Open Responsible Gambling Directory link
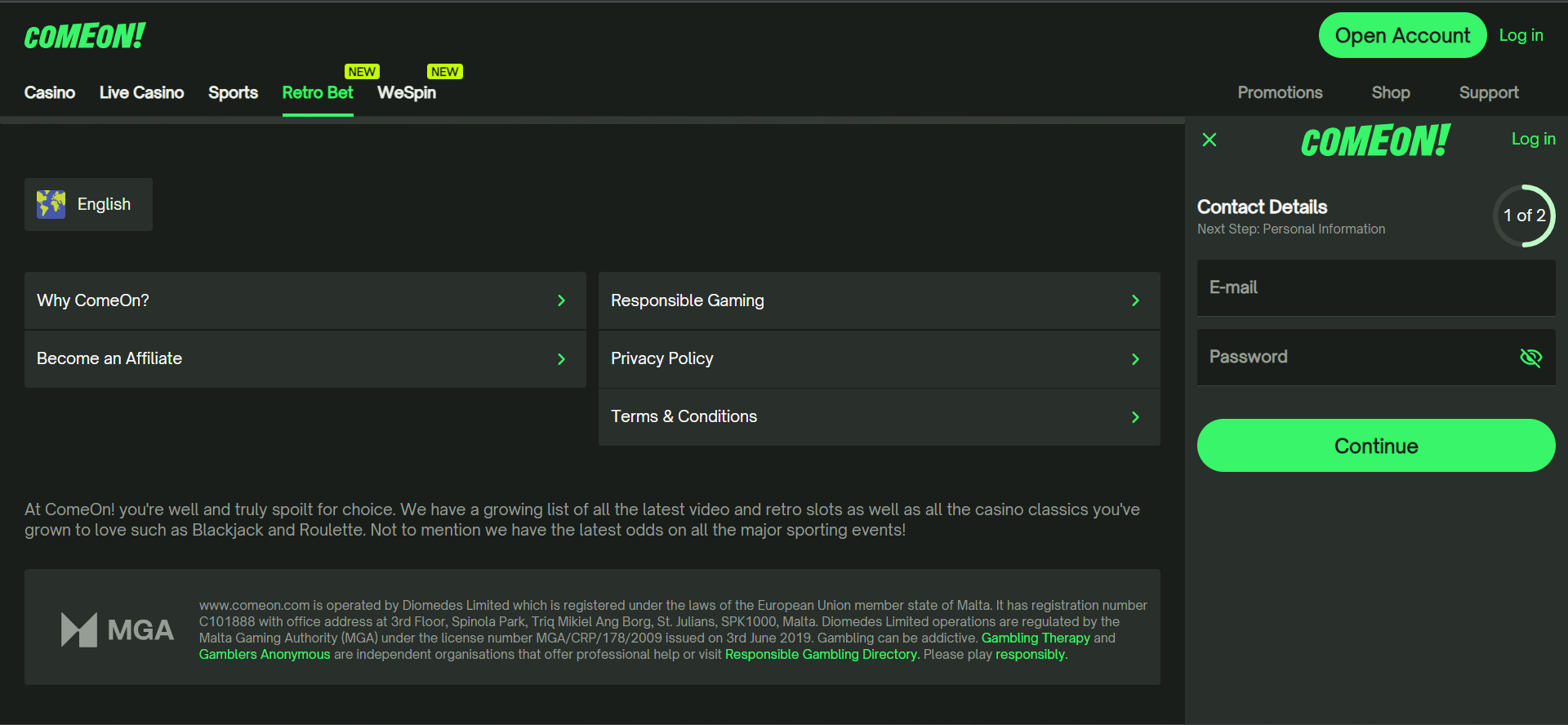Image resolution: width=1568 pixels, height=725 pixels. tap(821, 654)
